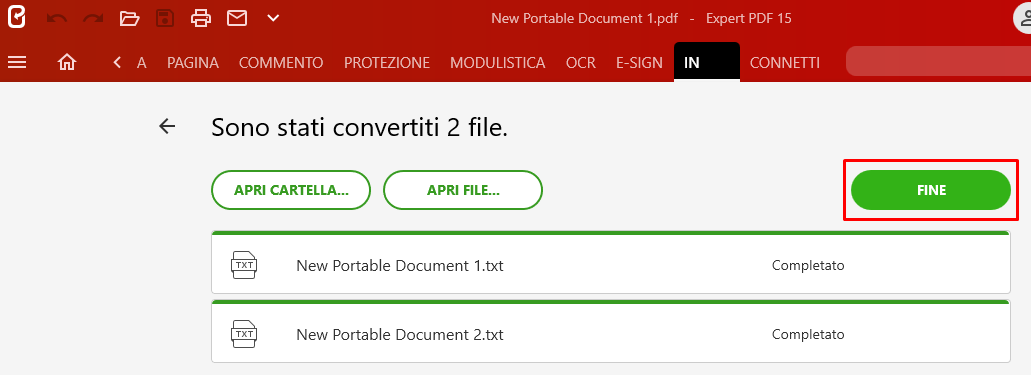Screen dimensions: 1031x375
Task: Click the back arrow beside conversion heading
Action: tap(168, 126)
